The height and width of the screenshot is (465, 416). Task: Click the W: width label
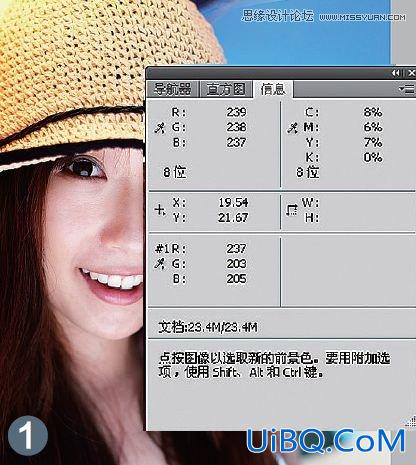310,202
